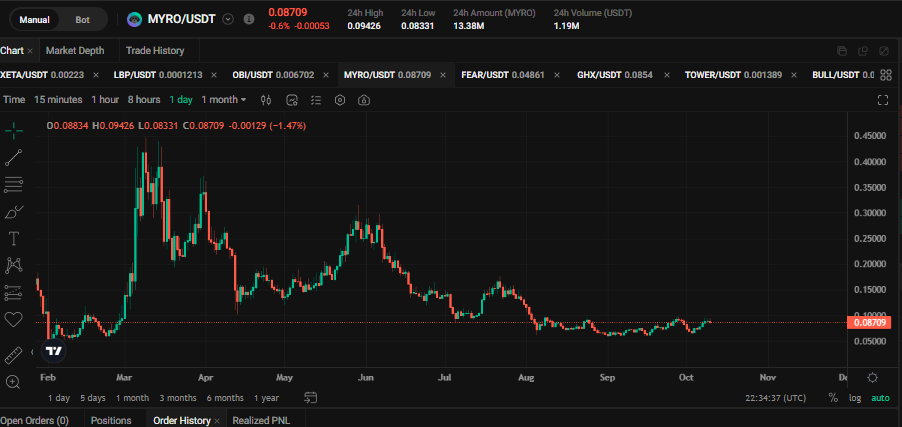902x427 pixels.
Task: Open the checklist templates icon
Action: [x=316, y=100]
